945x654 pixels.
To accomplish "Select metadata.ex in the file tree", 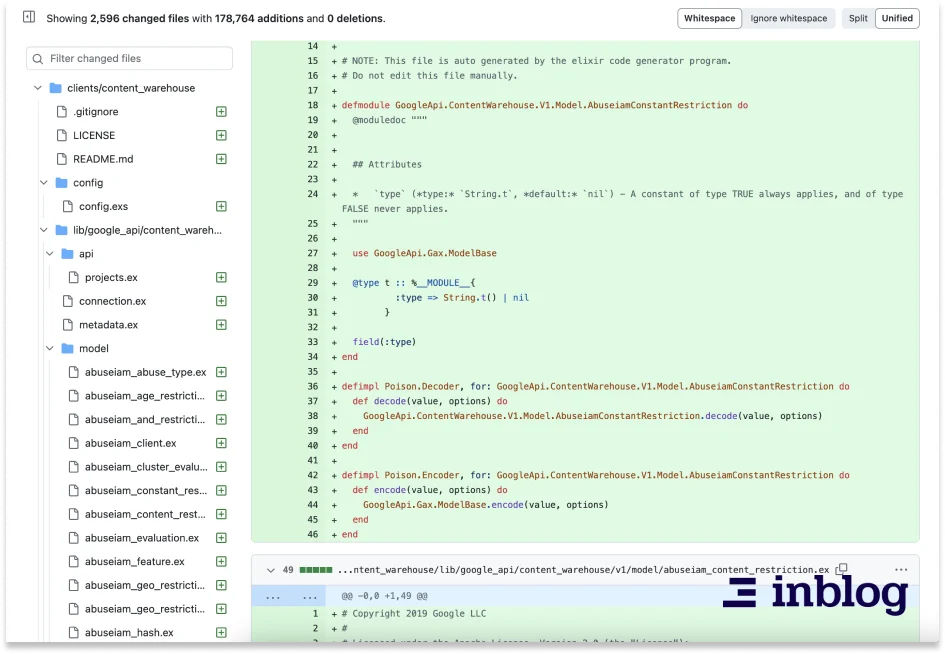I will [x=108, y=325].
